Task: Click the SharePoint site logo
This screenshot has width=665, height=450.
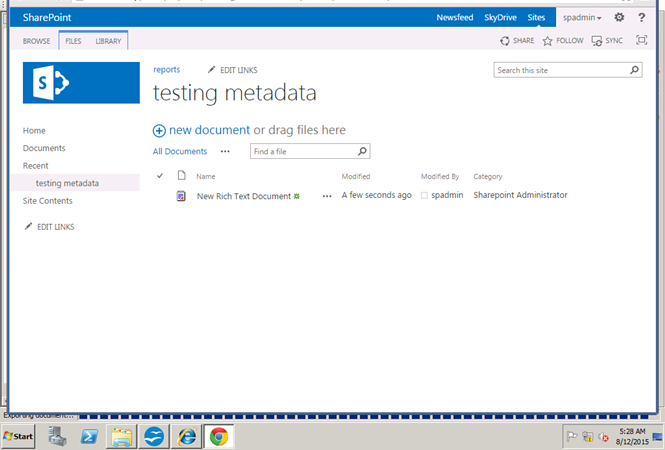Action: point(81,83)
